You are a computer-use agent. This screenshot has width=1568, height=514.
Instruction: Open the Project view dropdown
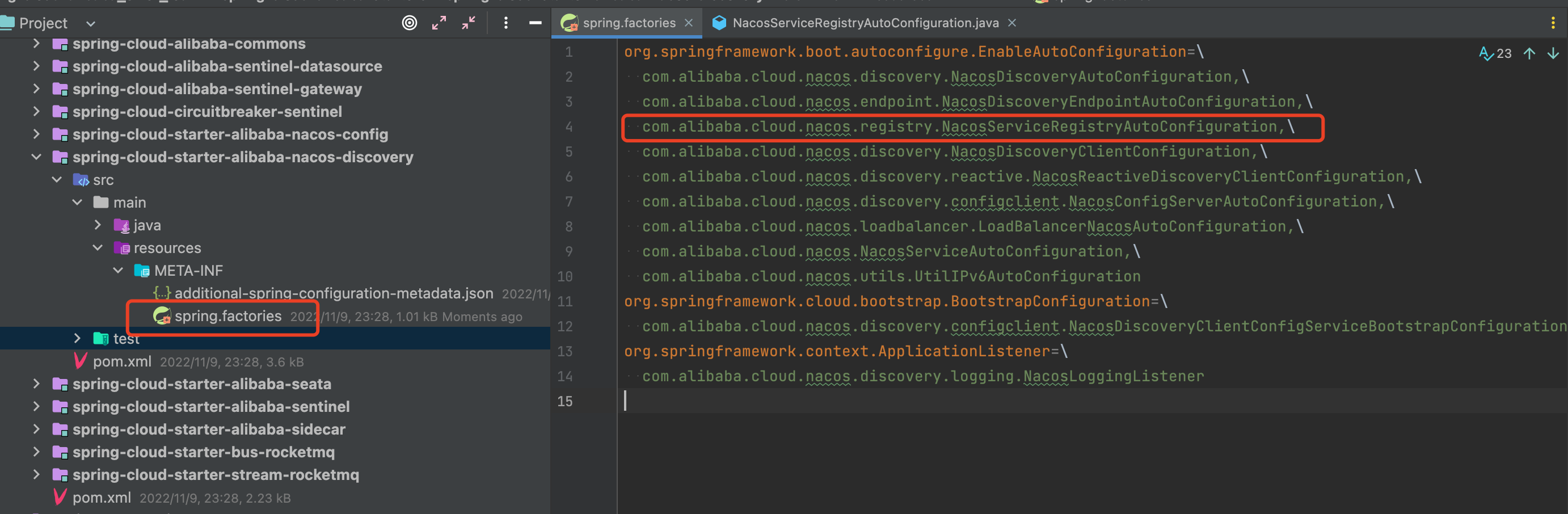[x=91, y=24]
